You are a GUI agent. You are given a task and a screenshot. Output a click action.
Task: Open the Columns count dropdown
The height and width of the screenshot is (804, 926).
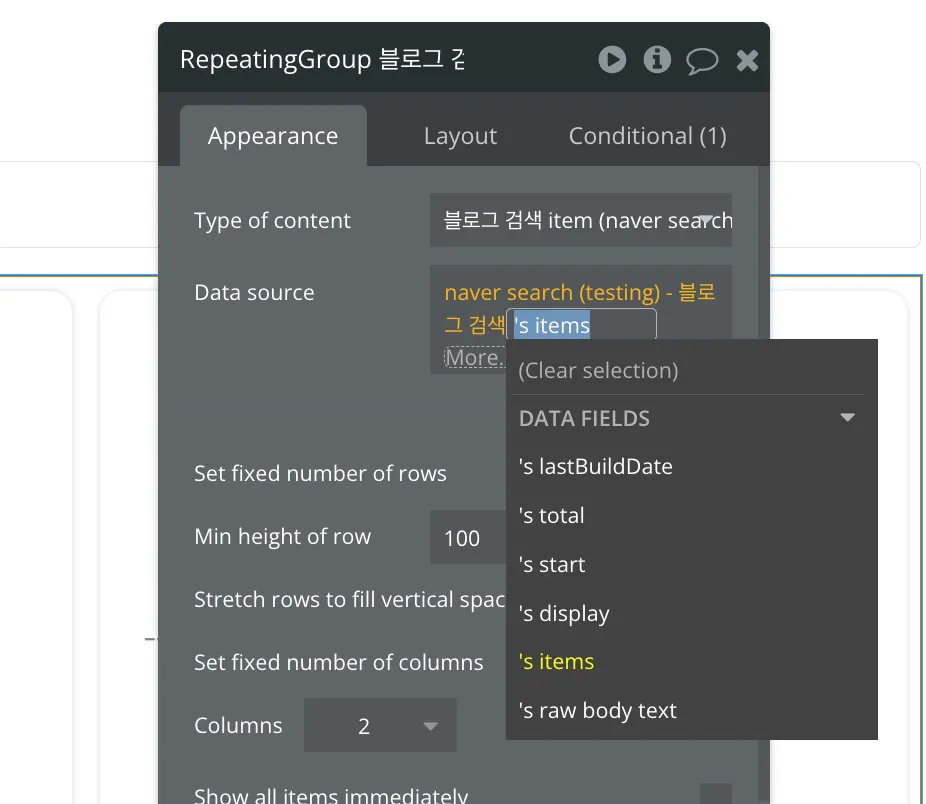(380, 726)
